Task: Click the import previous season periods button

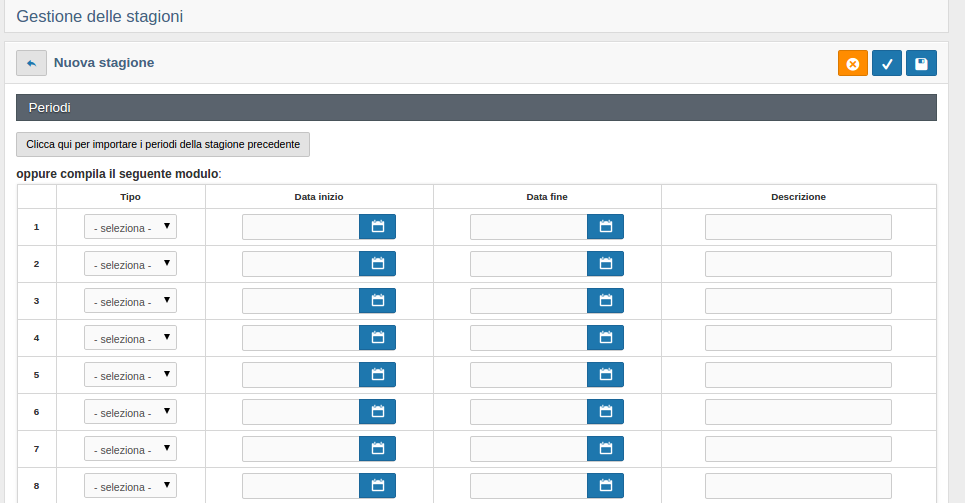Action: tap(163, 144)
